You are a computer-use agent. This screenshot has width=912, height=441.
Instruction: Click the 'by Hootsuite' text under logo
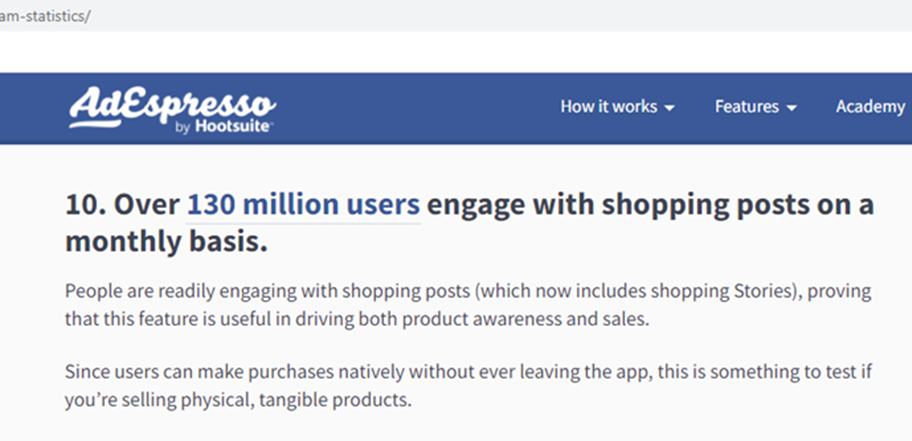pos(223,128)
